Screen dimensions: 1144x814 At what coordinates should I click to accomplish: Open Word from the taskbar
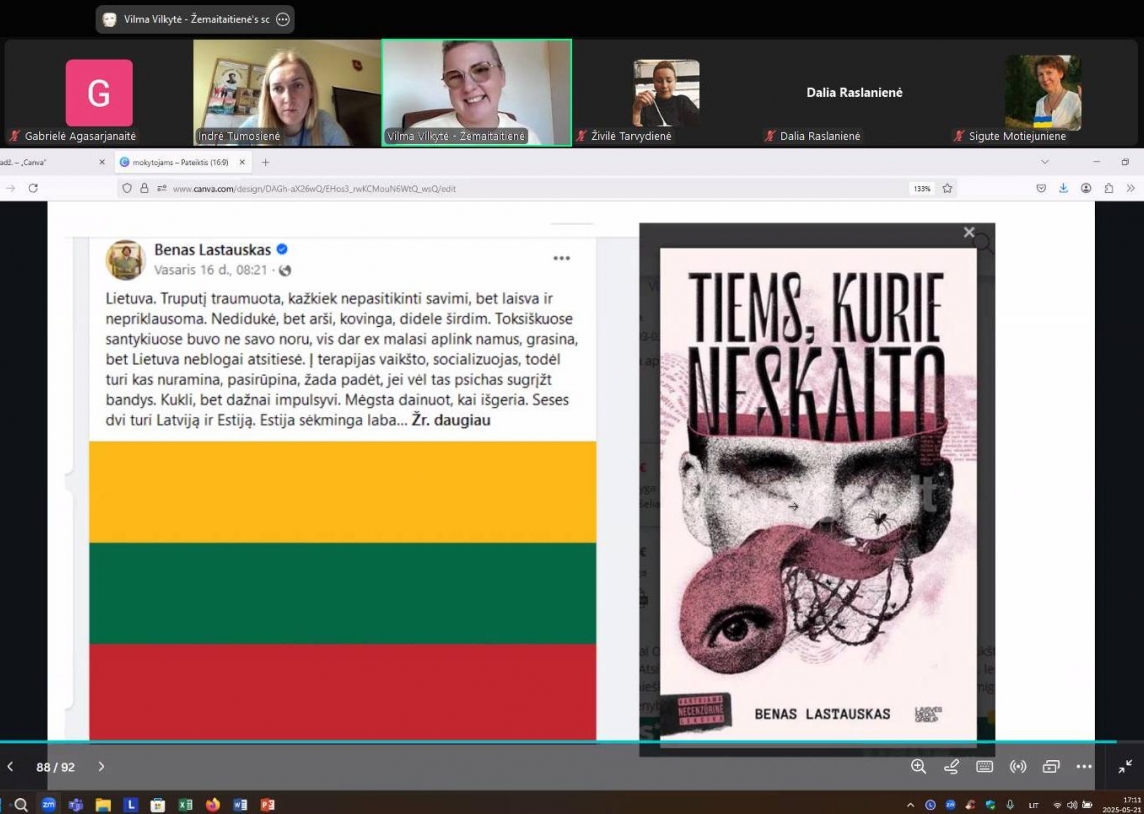[240, 805]
